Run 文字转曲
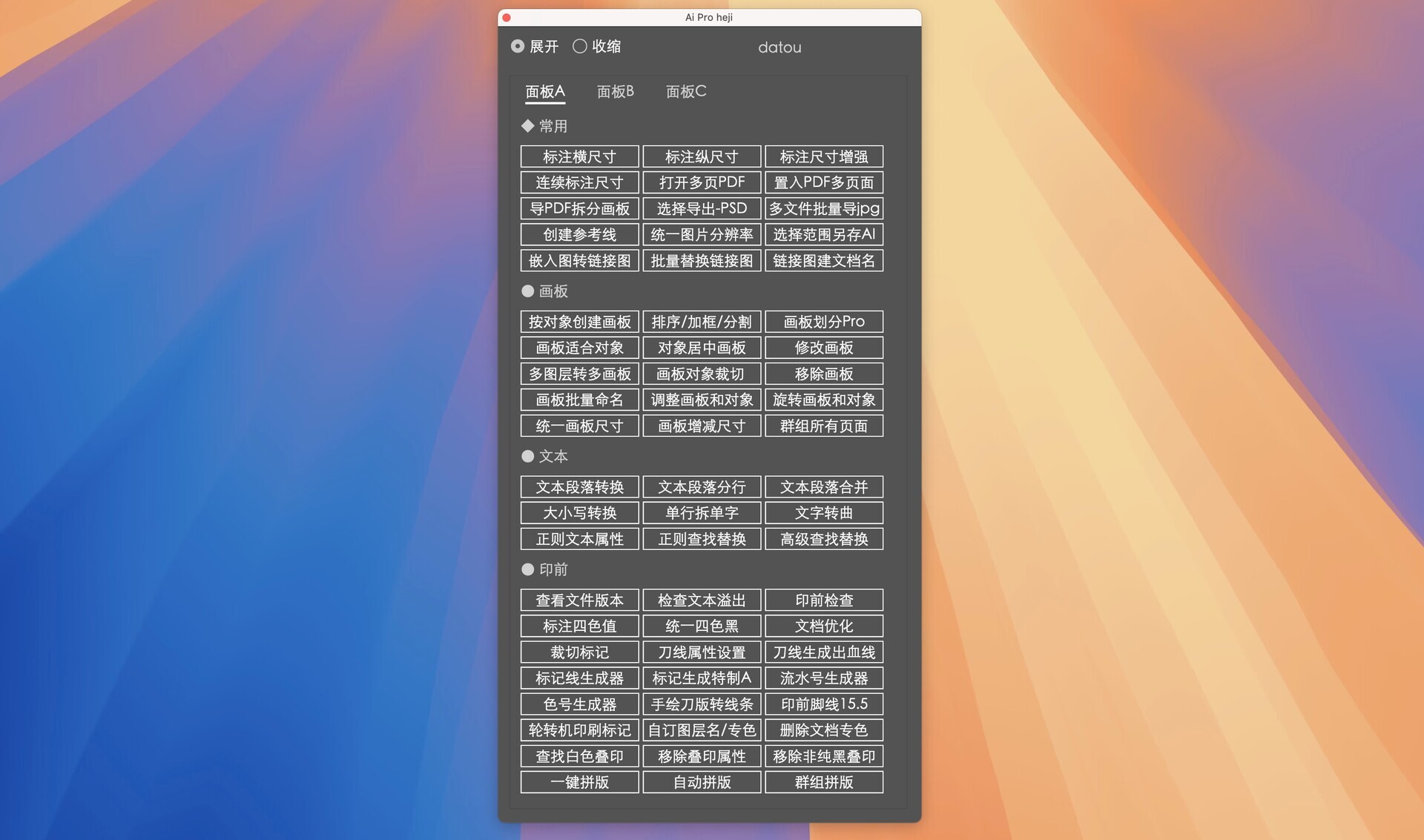 click(824, 513)
